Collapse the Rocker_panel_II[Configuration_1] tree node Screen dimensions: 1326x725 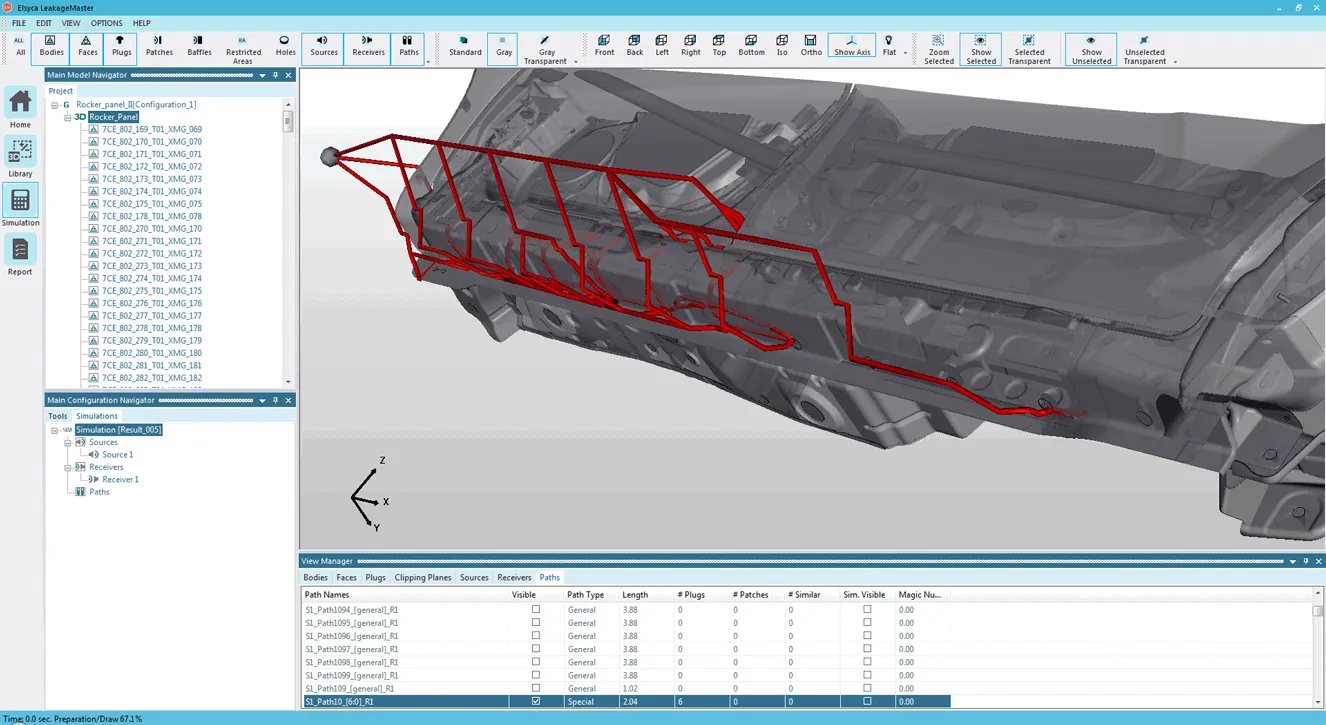pos(55,104)
